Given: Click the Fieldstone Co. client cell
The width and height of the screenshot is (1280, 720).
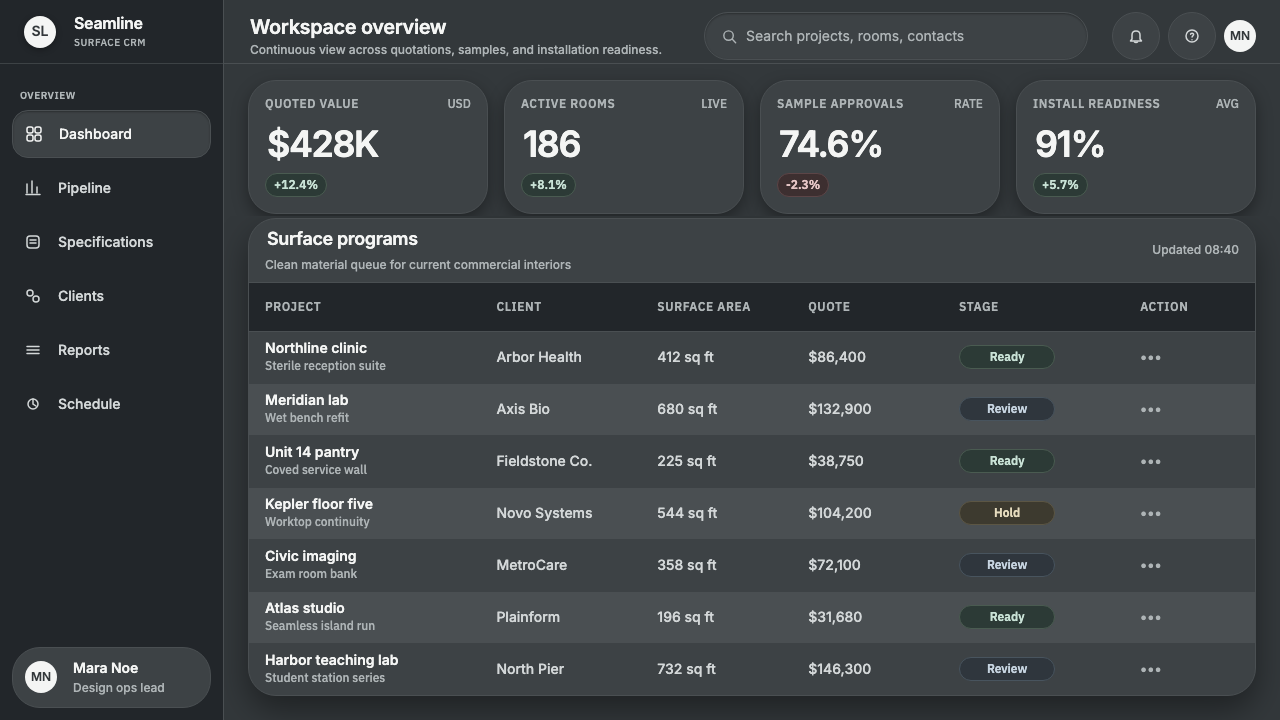Looking at the screenshot, I should click(544, 461).
